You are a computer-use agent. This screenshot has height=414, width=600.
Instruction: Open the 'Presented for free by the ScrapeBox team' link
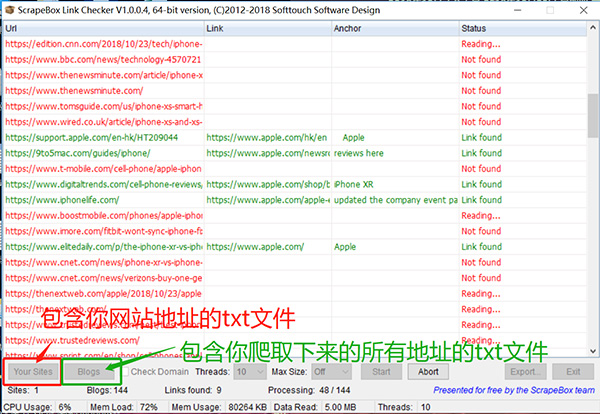(x=514, y=390)
